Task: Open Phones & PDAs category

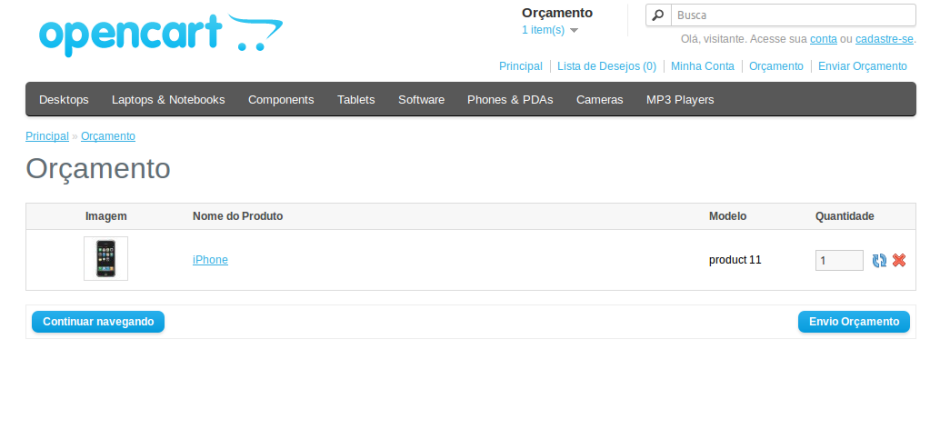Action: 510,99
